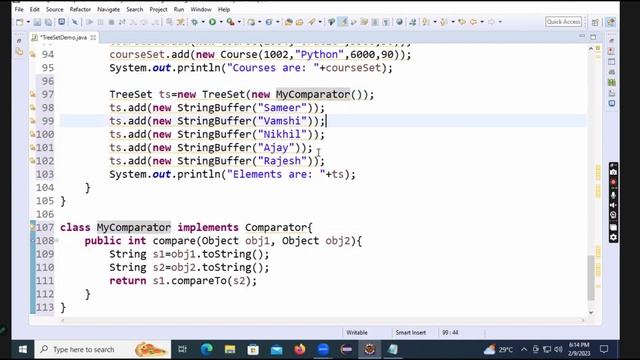Expand the Next Annotation dropdown arrow
This screenshot has width=640, height=360.
[435, 22]
